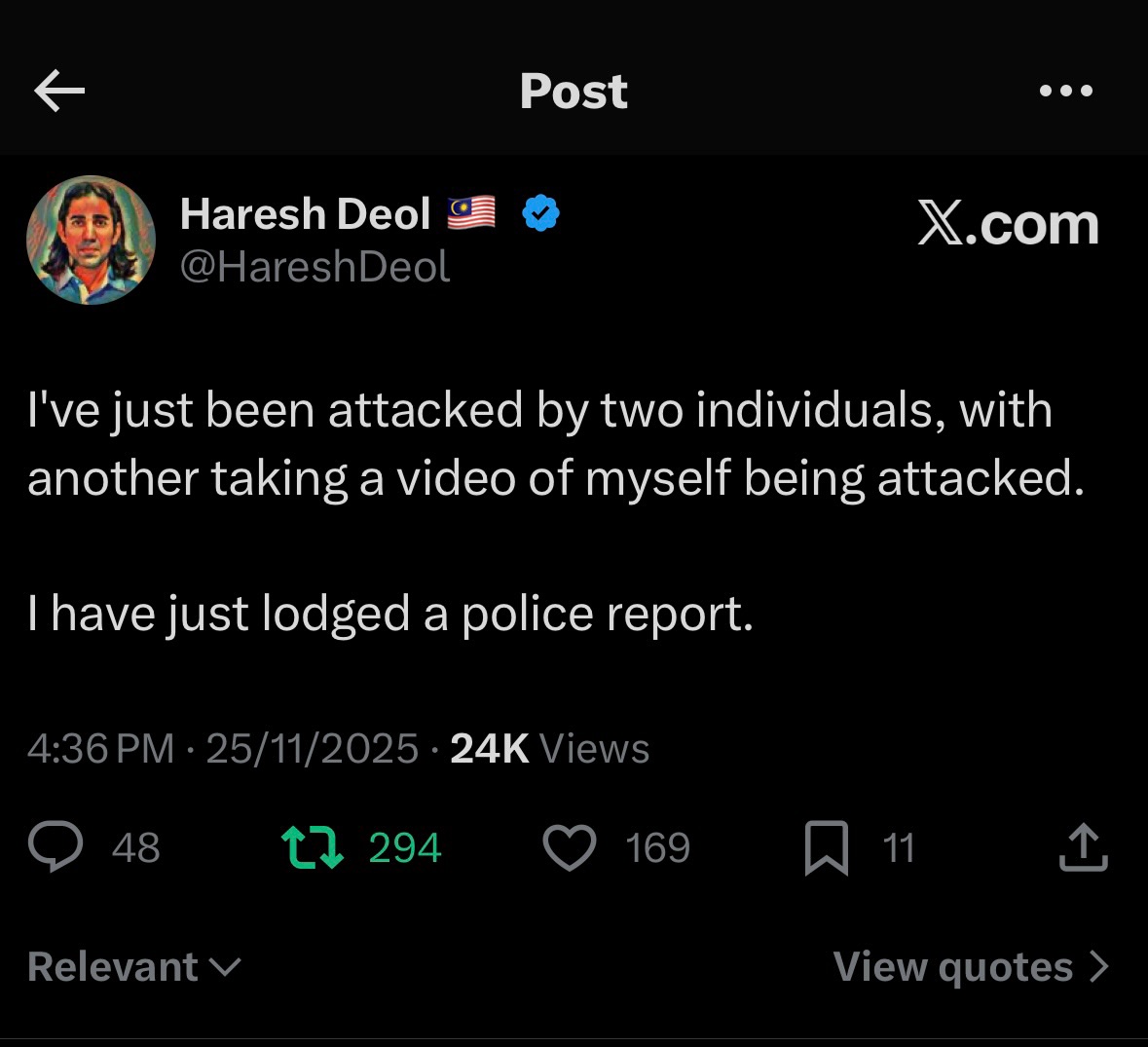This screenshot has height=1047, width=1148.
Task: Open Haresh Deol's profile picture
Action: click(x=91, y=240)
